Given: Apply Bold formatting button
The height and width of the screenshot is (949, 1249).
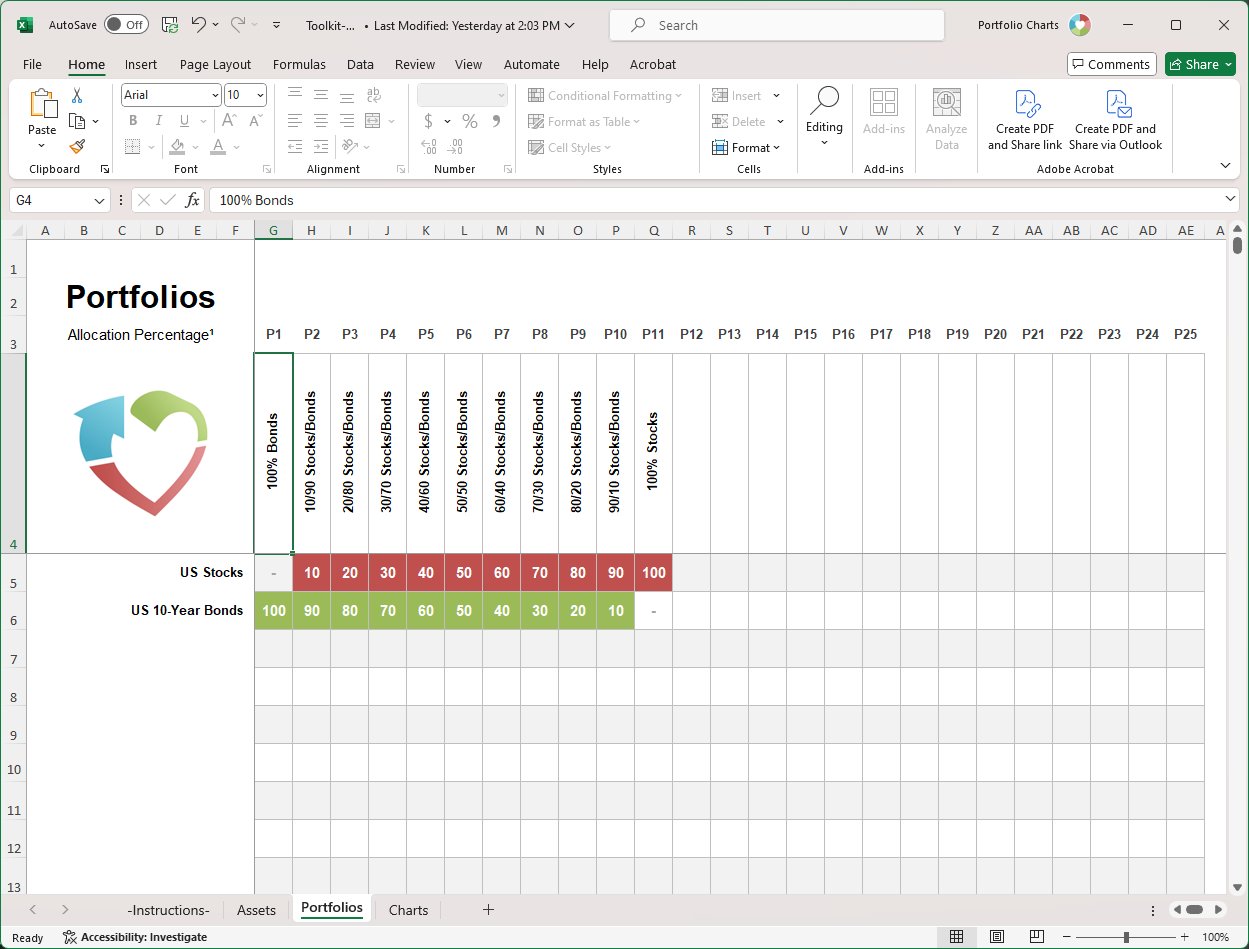Looking at the screenshot, I should 133,121.
